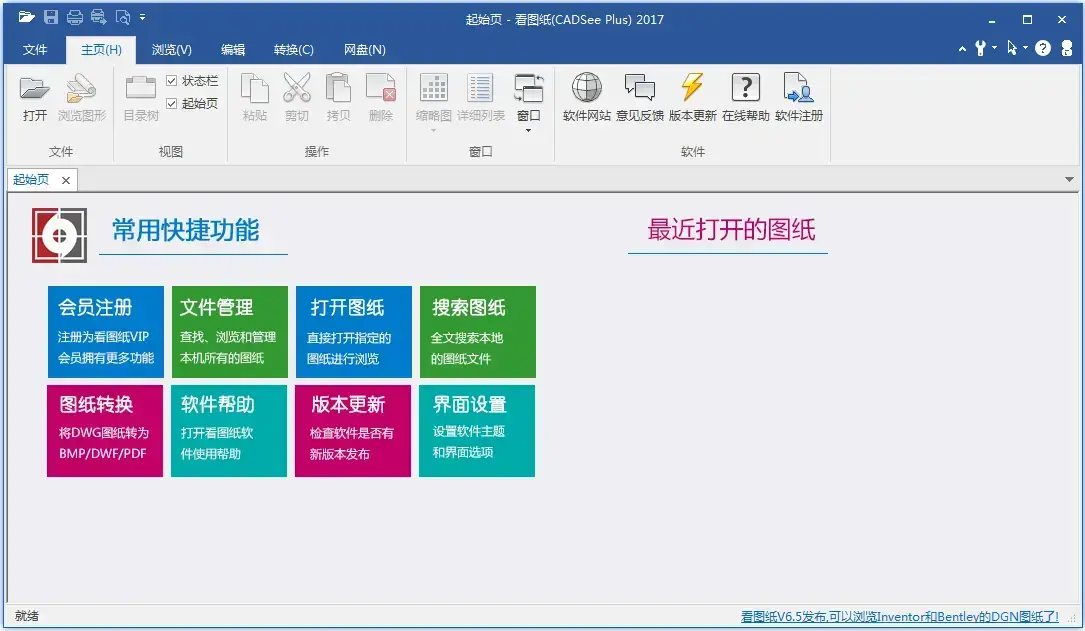The width and height of the screenshot is (1085, 631).
Task: Click the 图纸转换 tile
Action: tap(105, 430)
